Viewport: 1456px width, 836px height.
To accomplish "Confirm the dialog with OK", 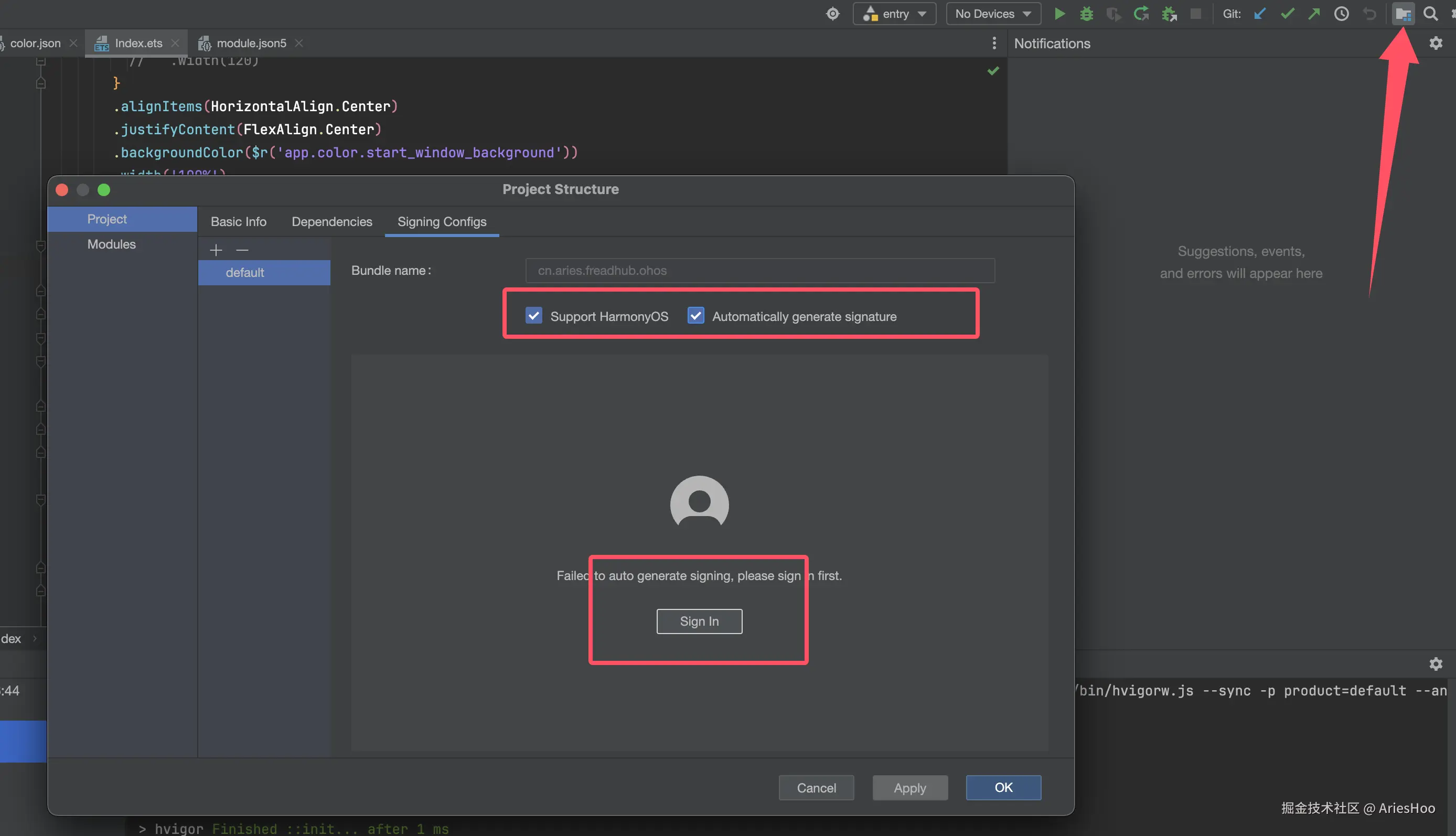I will point(1003,788).
